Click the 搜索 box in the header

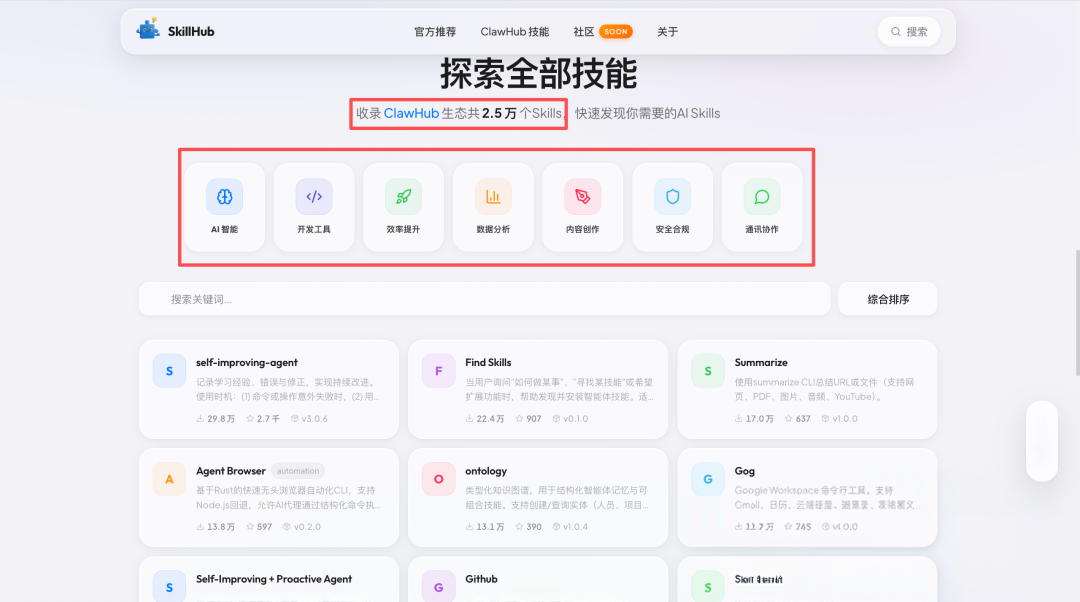(x=908, y=32)
